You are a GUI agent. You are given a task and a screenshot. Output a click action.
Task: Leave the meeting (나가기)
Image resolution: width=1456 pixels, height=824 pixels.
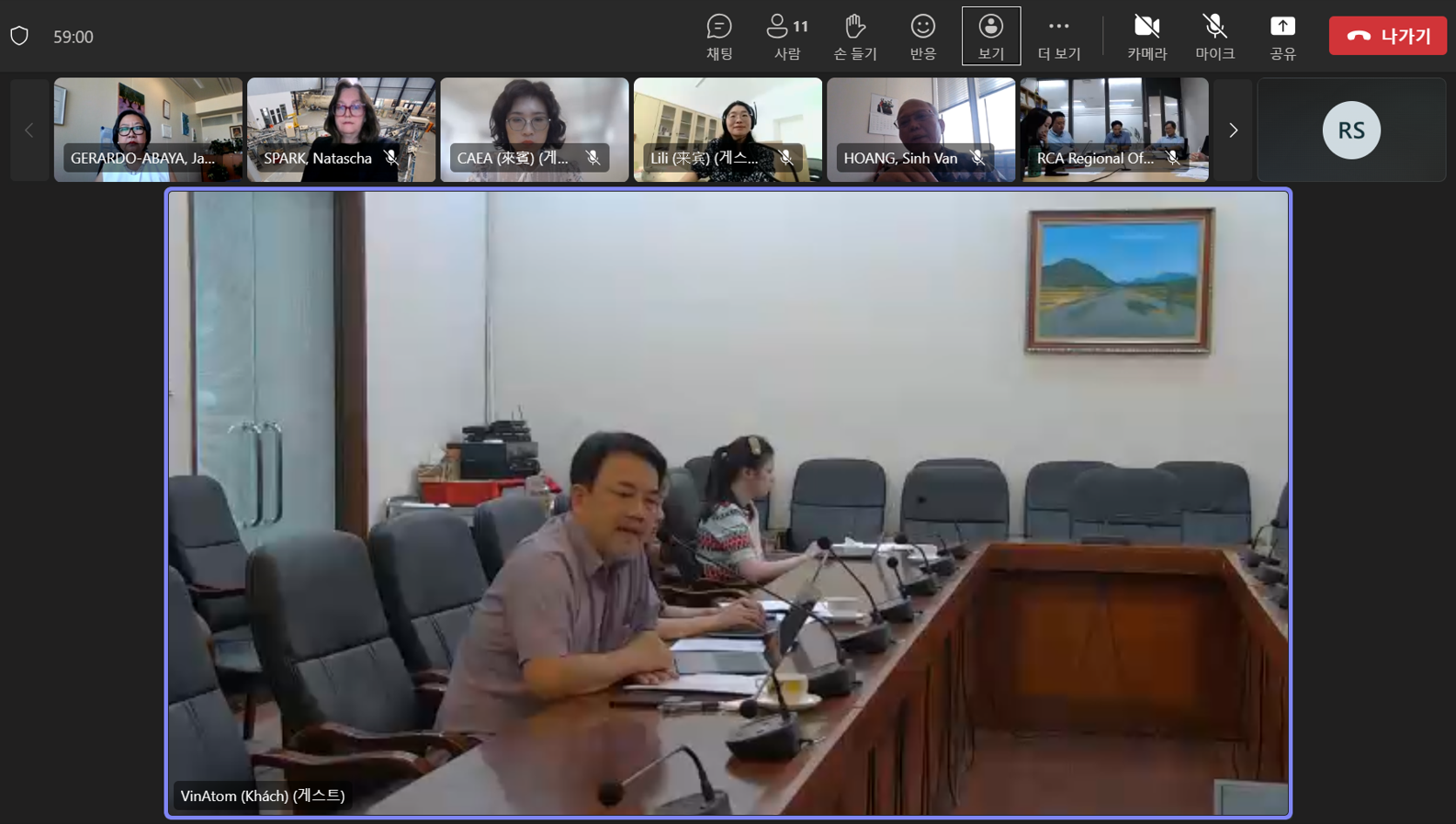(1387, 36)
